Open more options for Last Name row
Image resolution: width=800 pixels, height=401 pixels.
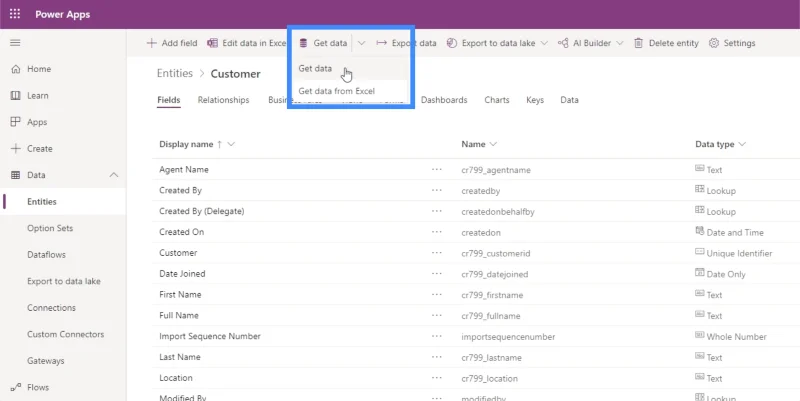click(437, 358)
